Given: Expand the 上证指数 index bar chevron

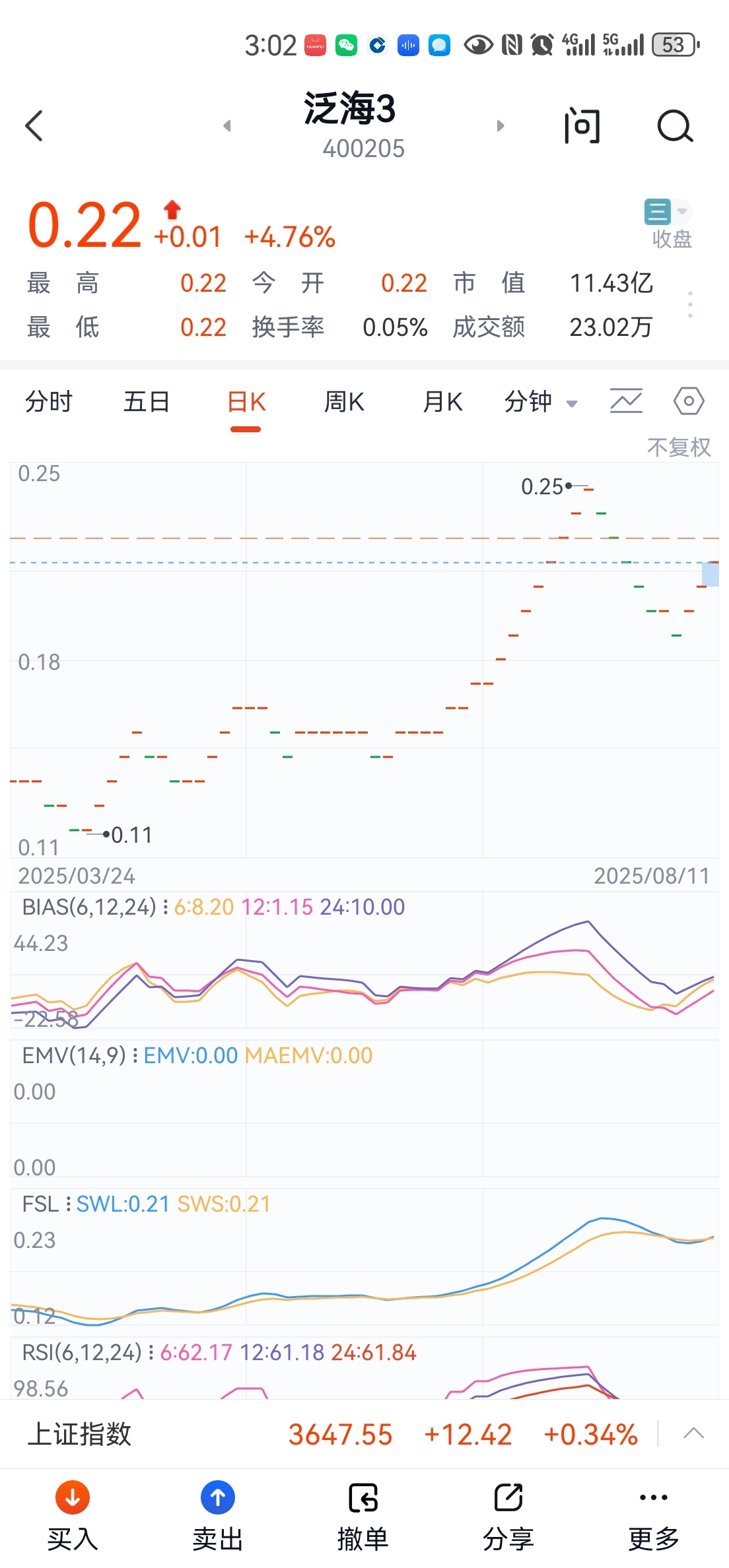Looking at the screenshot, I should pyautogui.click(x=694, y=1433).
